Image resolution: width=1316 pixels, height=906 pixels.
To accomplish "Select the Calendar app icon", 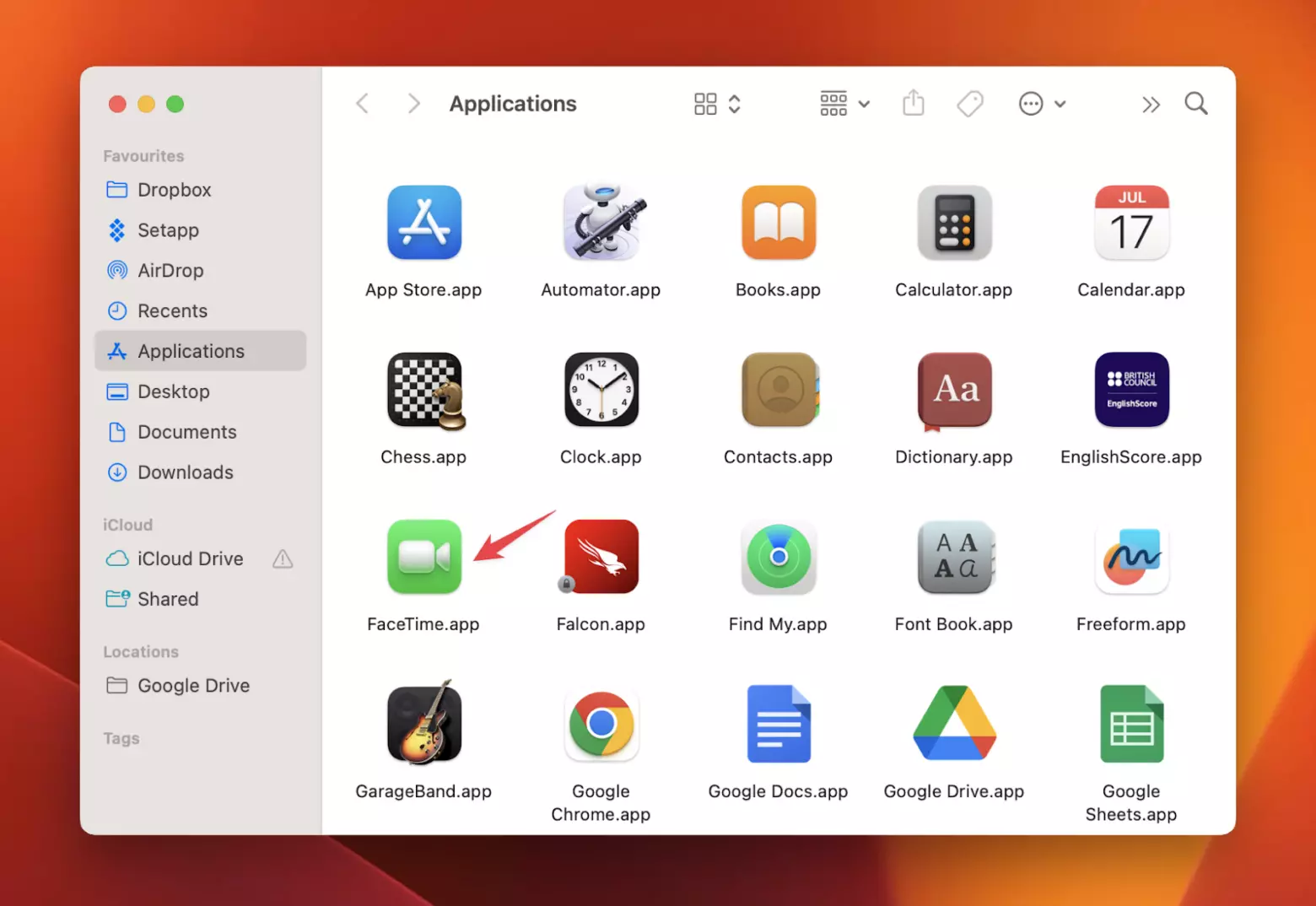I will (x=1131, y=223).
